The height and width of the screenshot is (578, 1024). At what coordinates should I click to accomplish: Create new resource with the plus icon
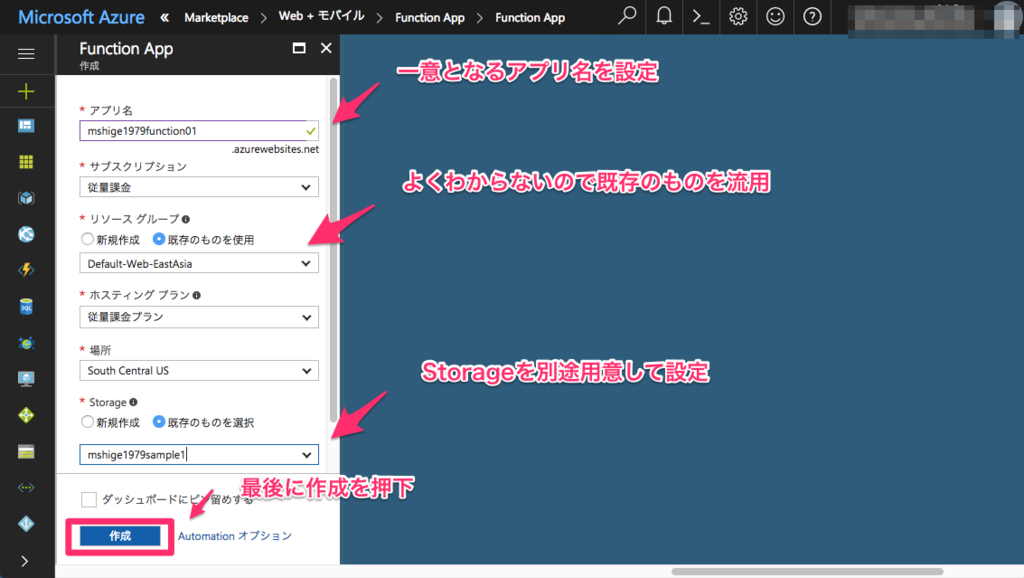27,92
